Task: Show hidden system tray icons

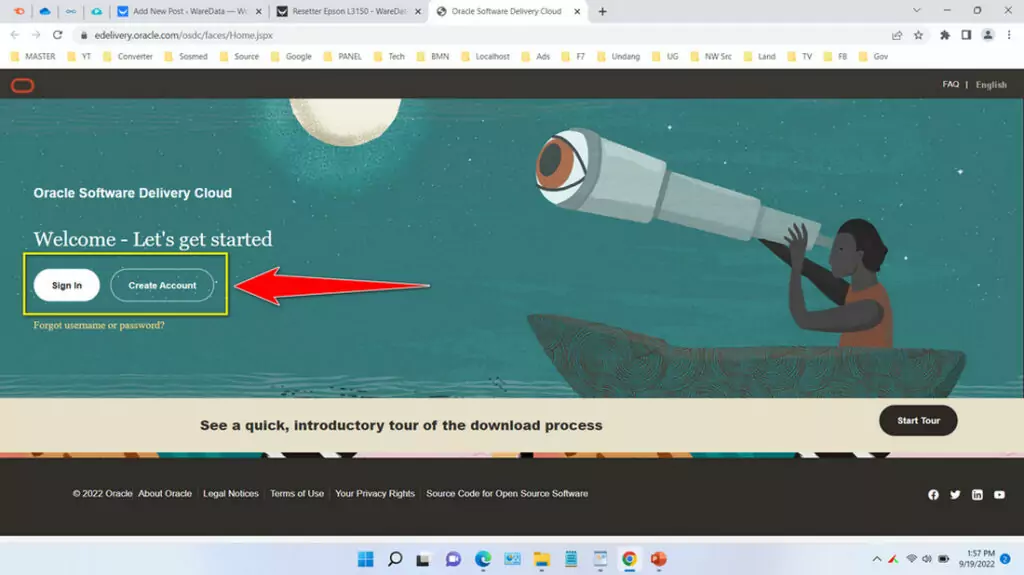Action: pyautogui.click(x=876, y=559)
